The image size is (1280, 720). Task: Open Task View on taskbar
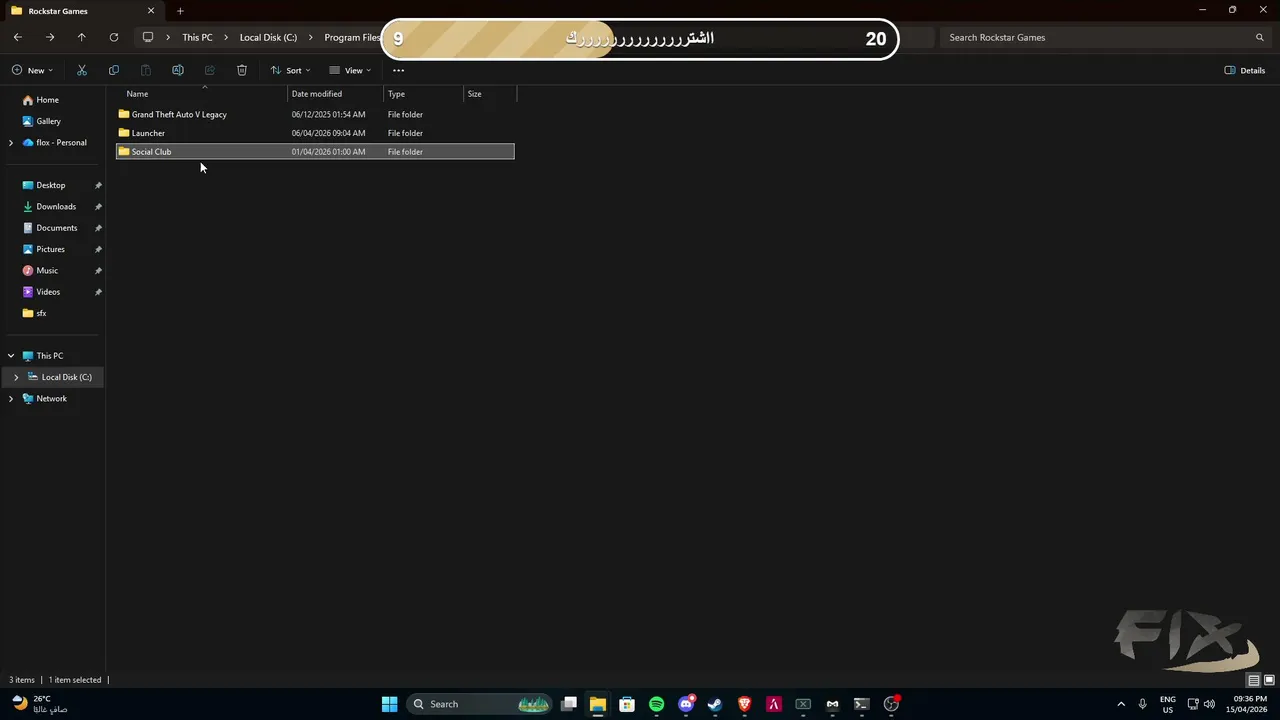pyautogui.click(x=569, y=704)
